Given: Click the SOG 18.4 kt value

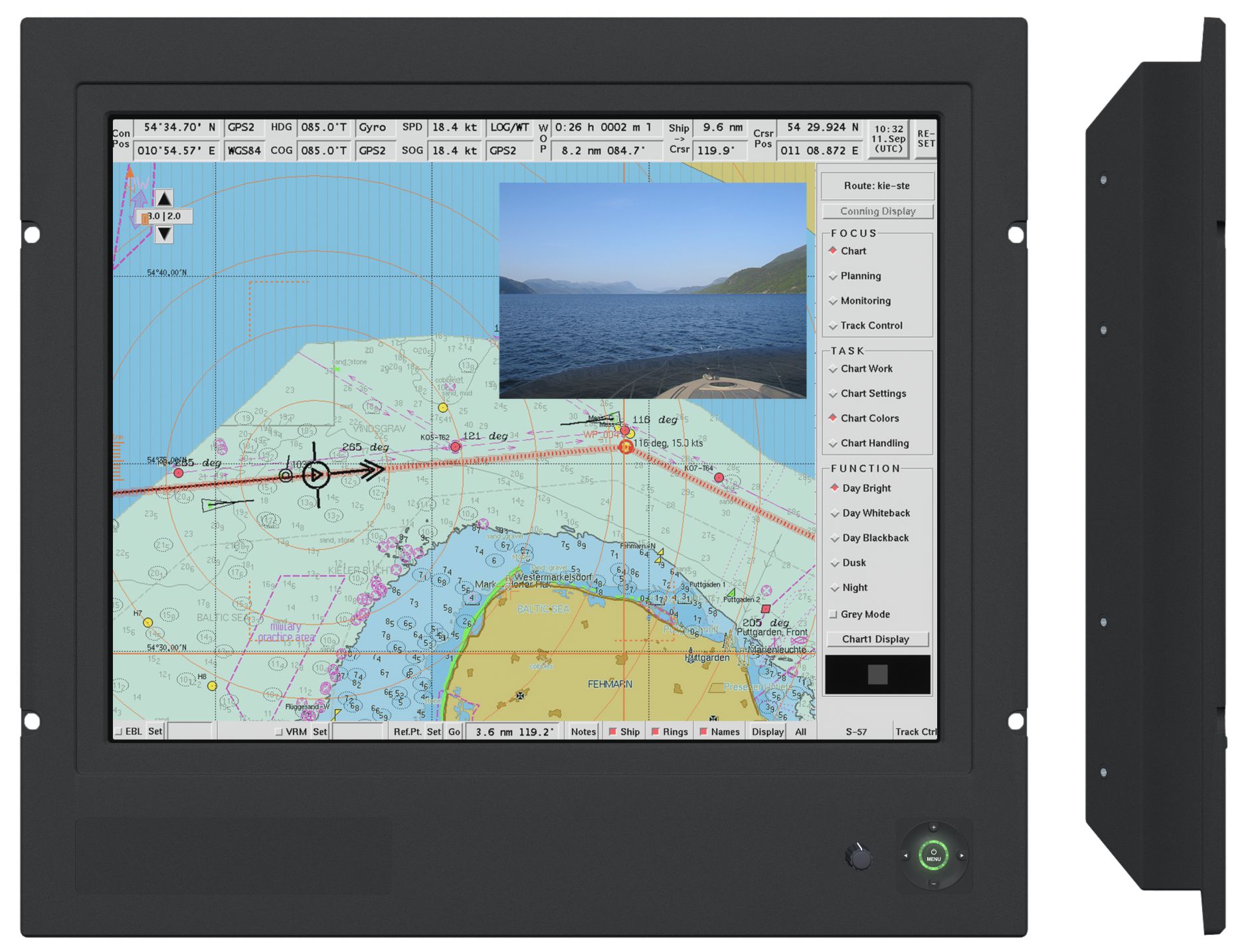Looking at the screenshot, I should pos(454,151).
